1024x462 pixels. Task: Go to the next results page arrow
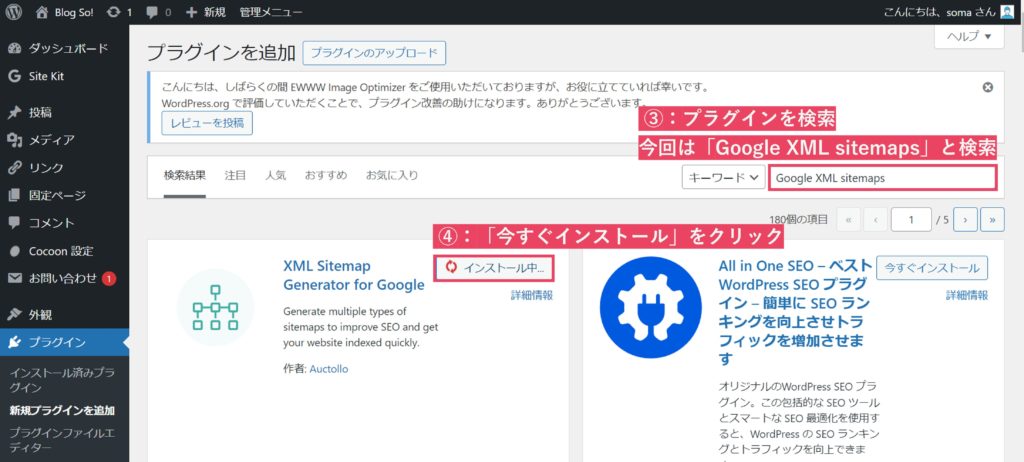[965, 219]
